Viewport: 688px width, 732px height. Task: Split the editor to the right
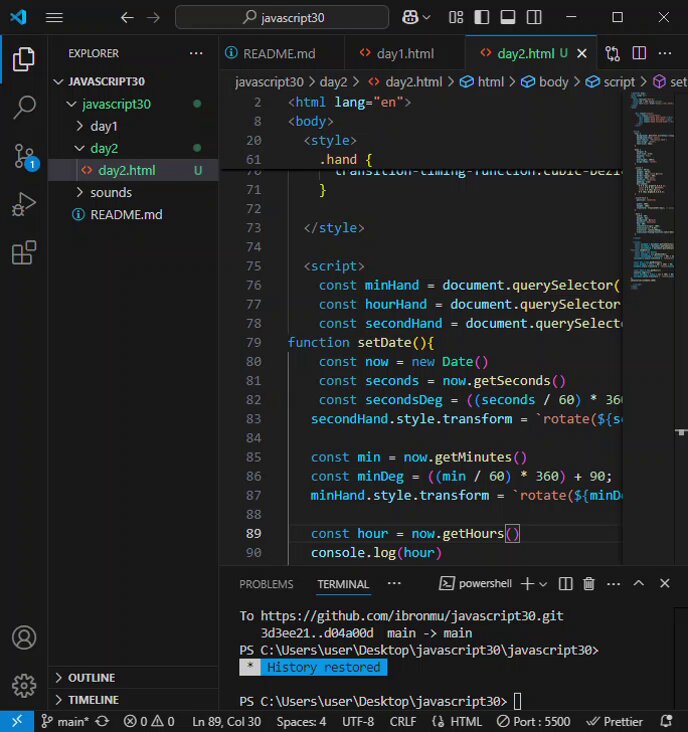tap(639, 53)
